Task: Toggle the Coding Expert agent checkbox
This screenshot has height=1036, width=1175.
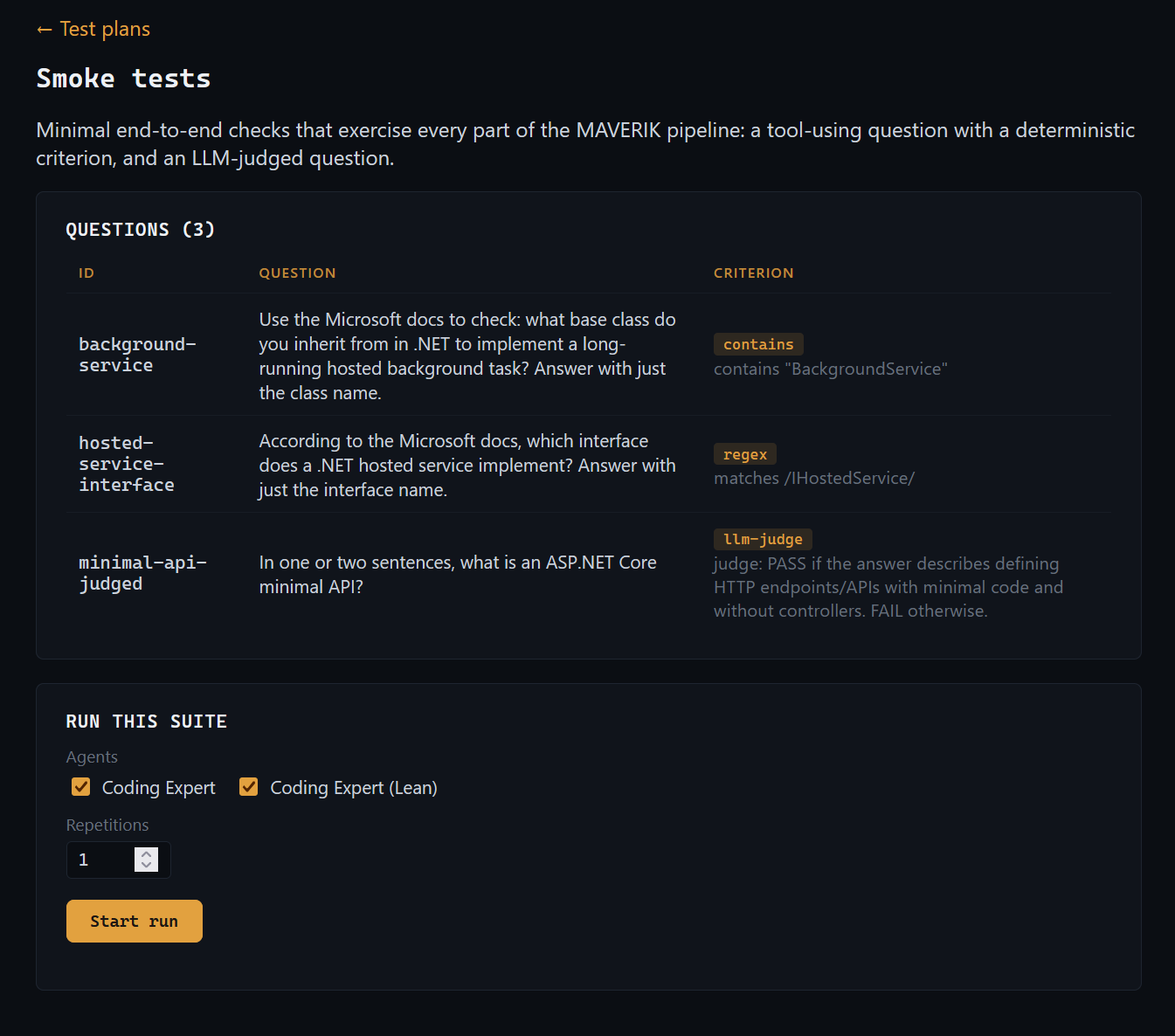Action: (81, 787)
